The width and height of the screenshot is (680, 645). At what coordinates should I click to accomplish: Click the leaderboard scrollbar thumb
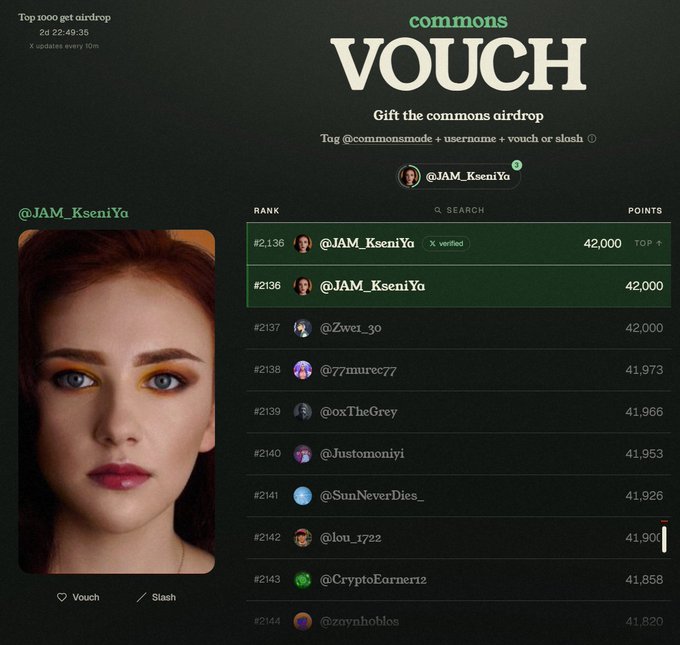coord(664,539)
